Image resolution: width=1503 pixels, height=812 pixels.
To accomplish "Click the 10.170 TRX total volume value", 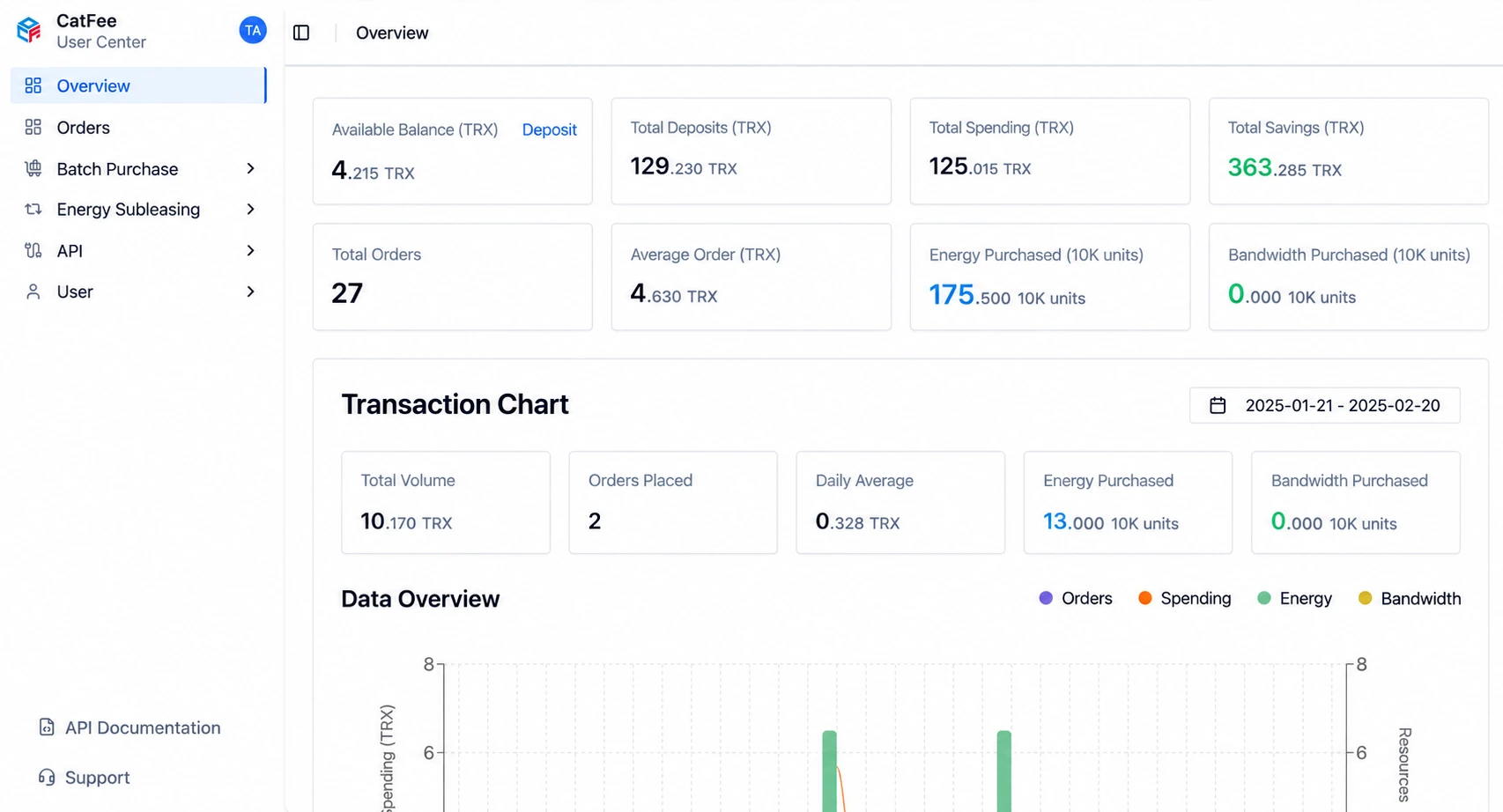I will [406, 521].
